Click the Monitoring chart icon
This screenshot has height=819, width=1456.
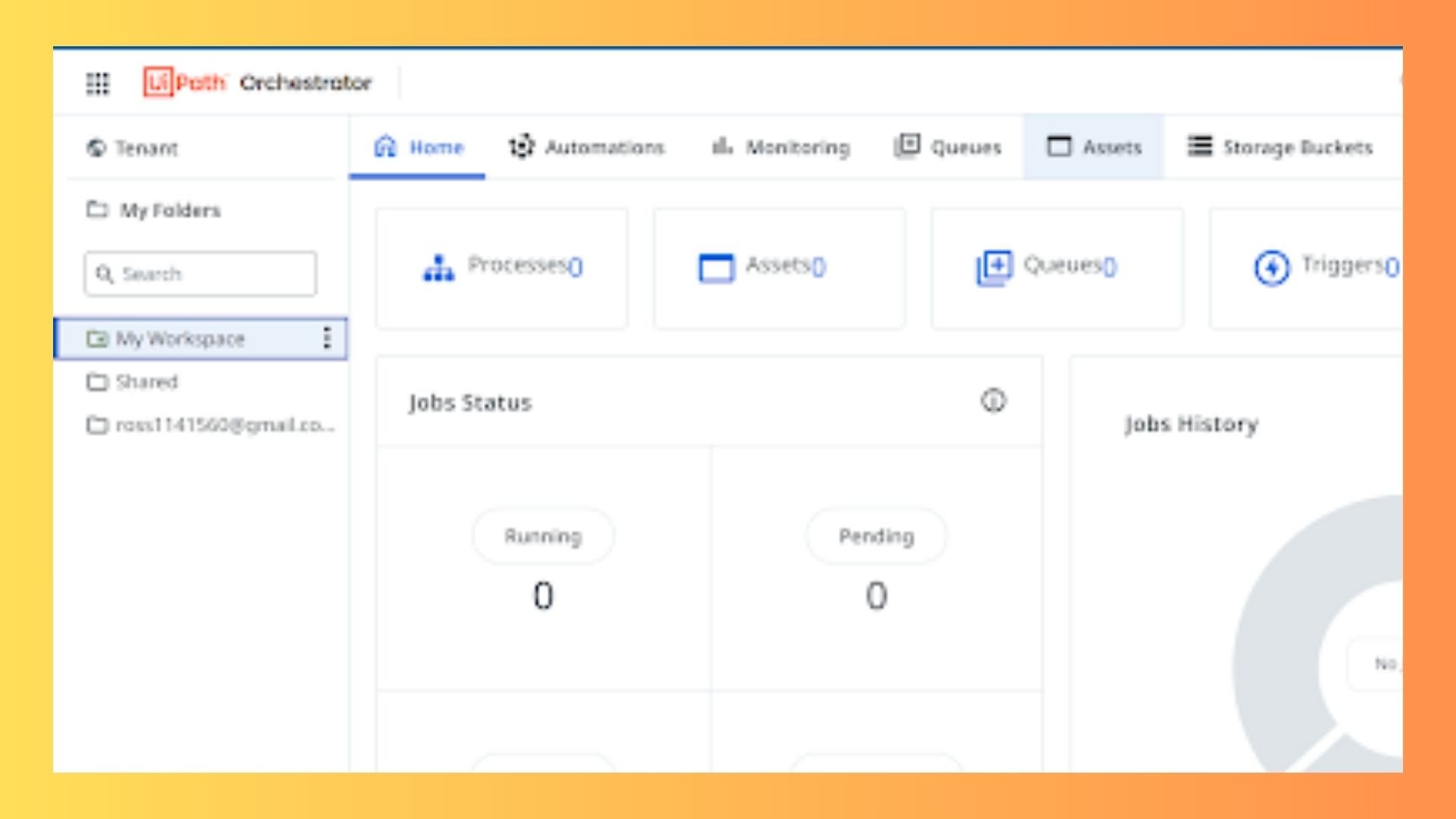point(720,147)
